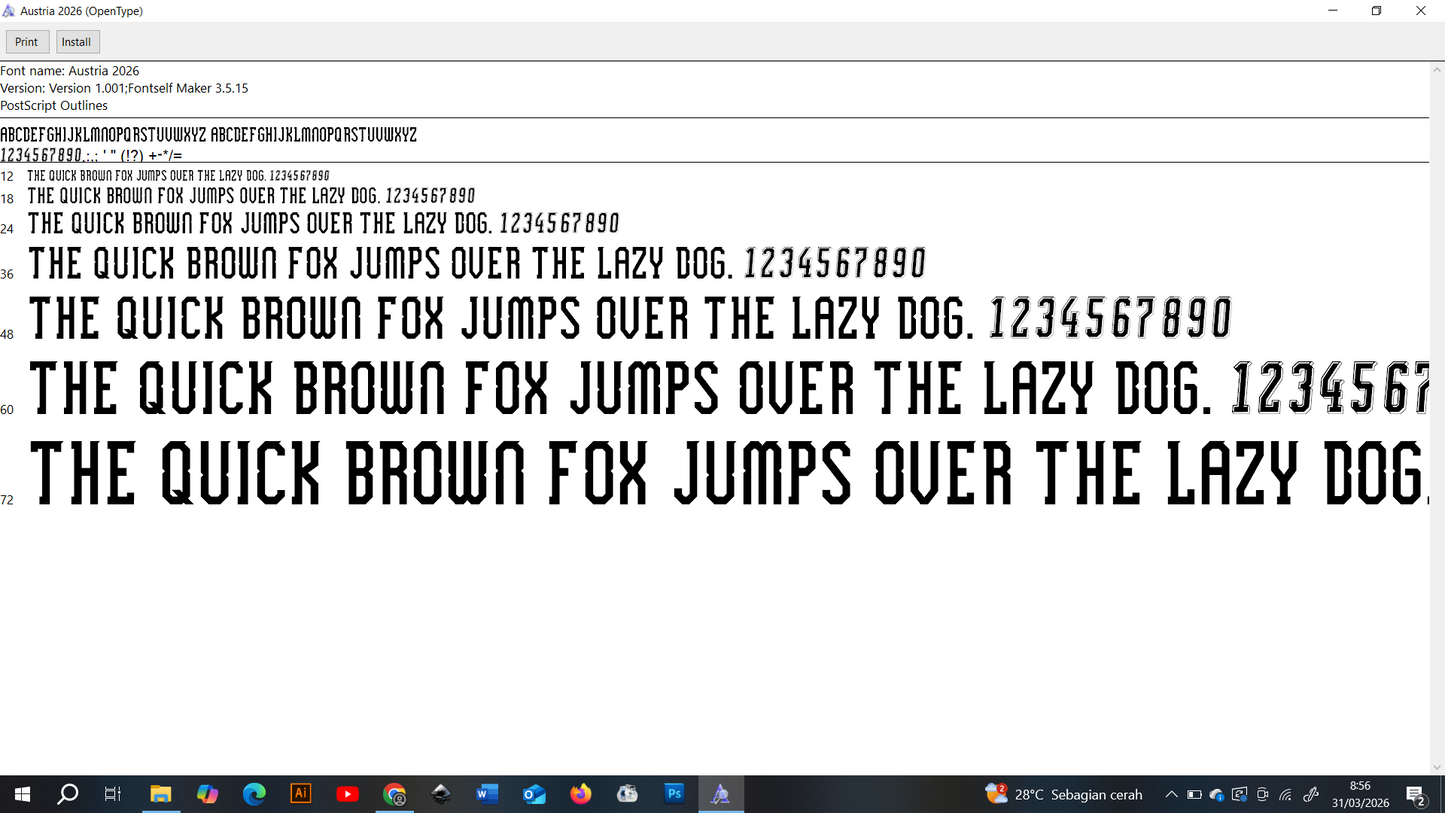
Task: Open Meet Now camera tray icon
Action: 1263,795
